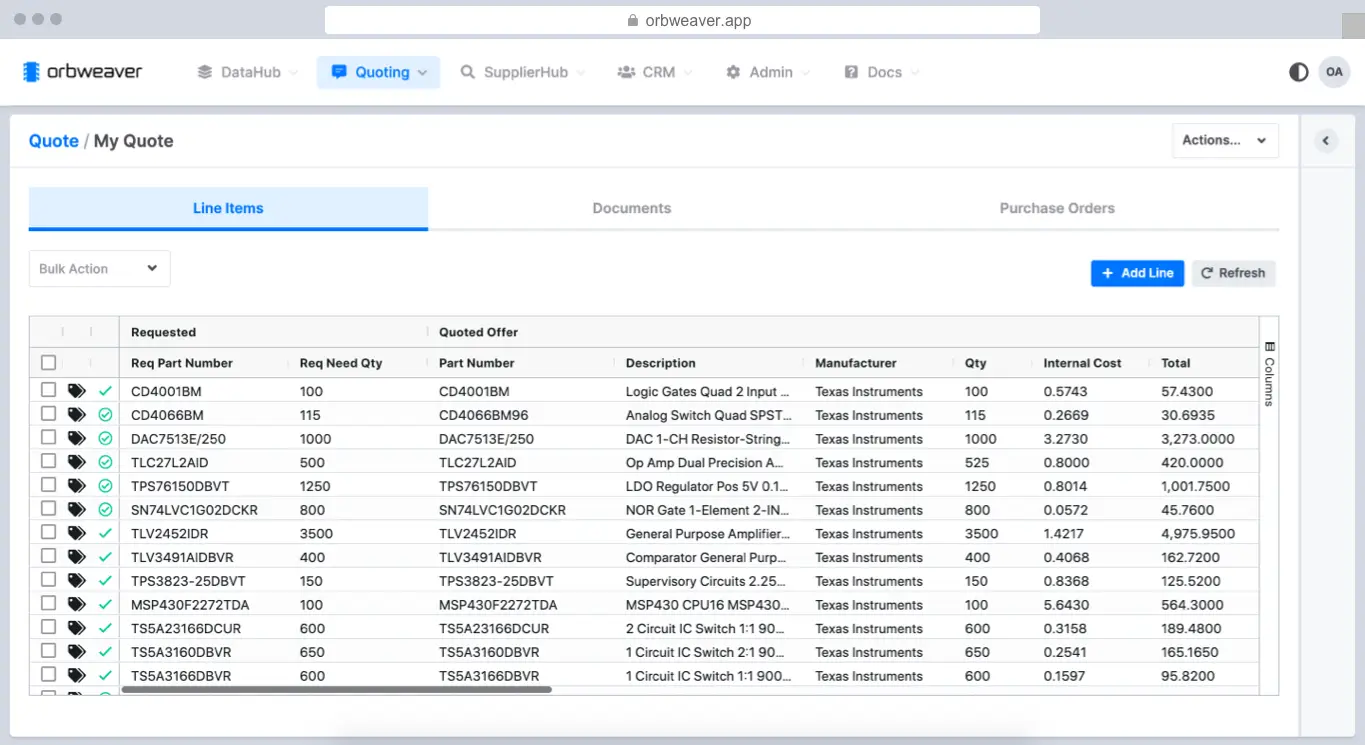Click checkmark status icon for CD4001BM
Viewport: 1365px width, 745px height.
click(105, 391)
